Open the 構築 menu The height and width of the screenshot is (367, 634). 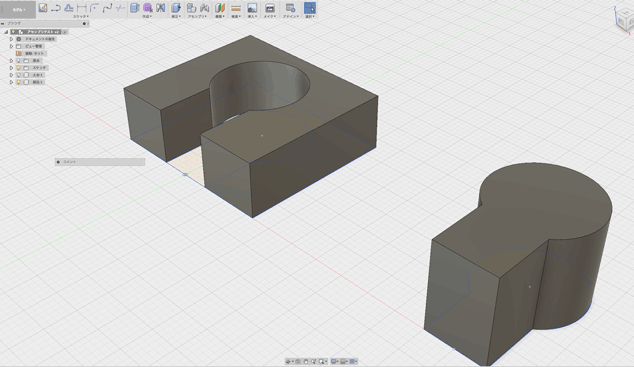pos(220,16)
